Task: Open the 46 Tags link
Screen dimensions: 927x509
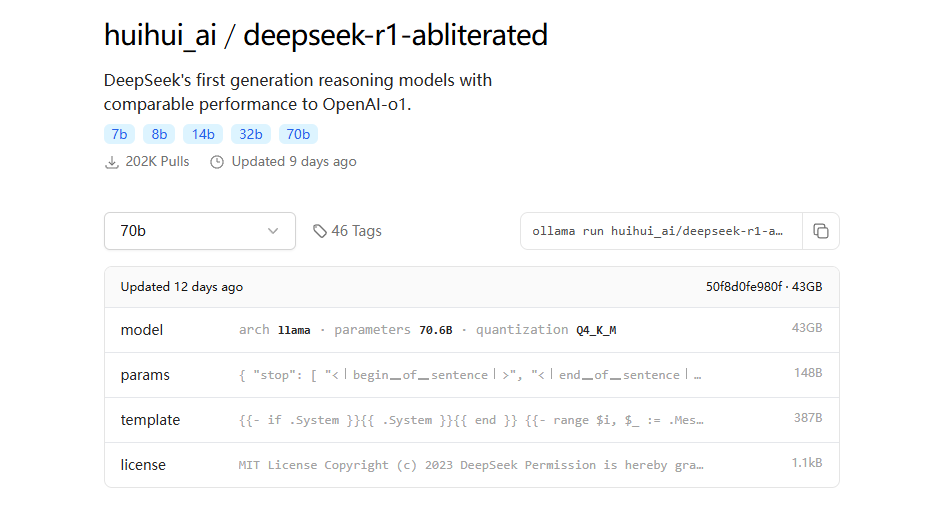Action: pyautogui.click(x=348, y=231)
